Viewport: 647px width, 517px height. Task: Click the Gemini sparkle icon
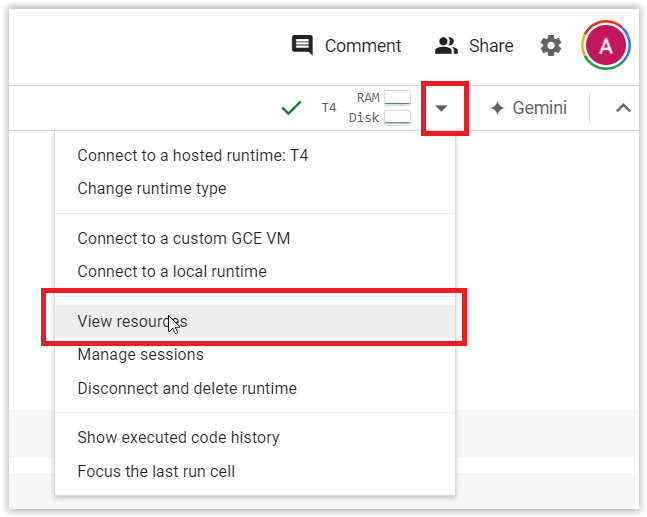tap(497, 108)
